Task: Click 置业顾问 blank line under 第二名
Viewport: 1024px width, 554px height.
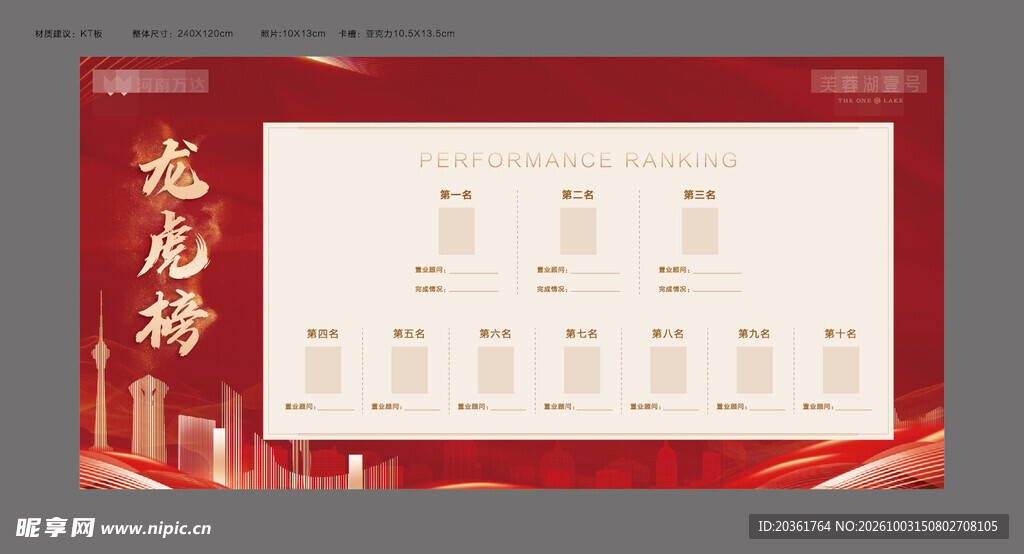Action: [x=595, y=272]
